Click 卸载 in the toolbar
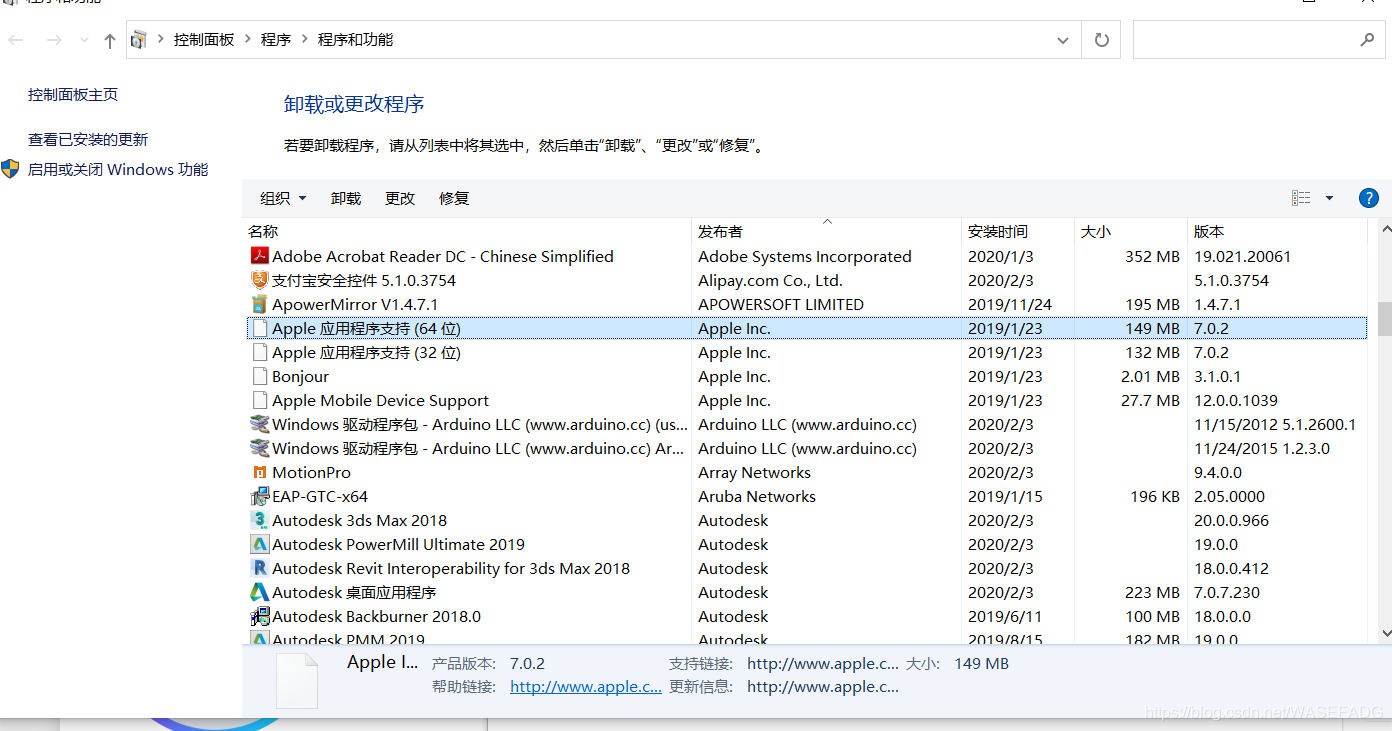This screenshot has height=731, width=1392. point(346,198)
